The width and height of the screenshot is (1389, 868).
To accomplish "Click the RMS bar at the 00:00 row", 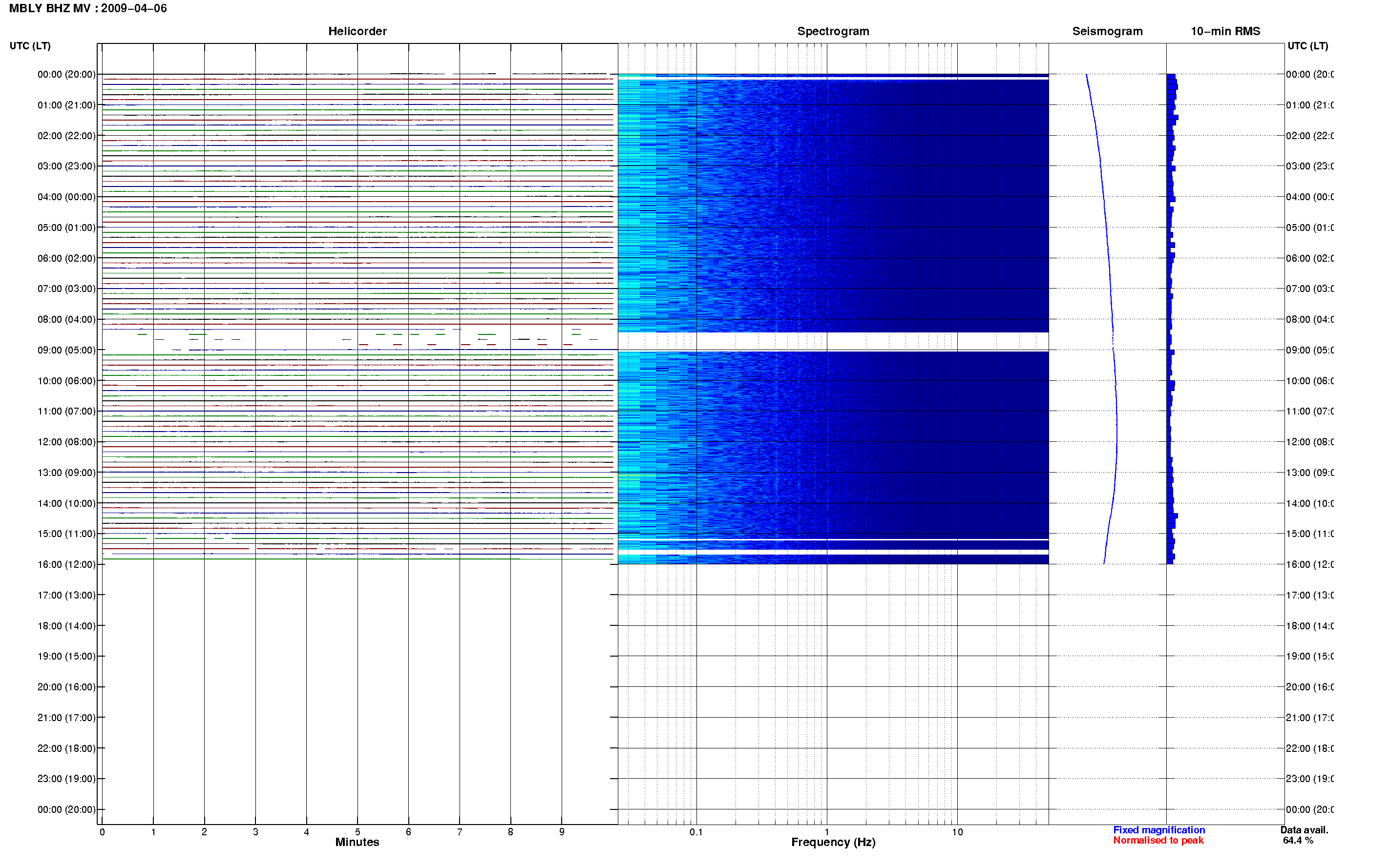I will (1171, 76).
